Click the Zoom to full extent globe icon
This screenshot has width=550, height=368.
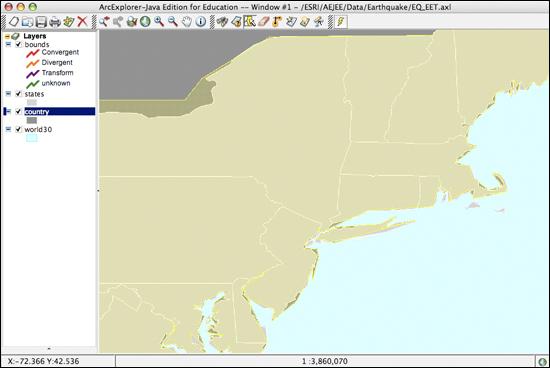coord(145,22)
